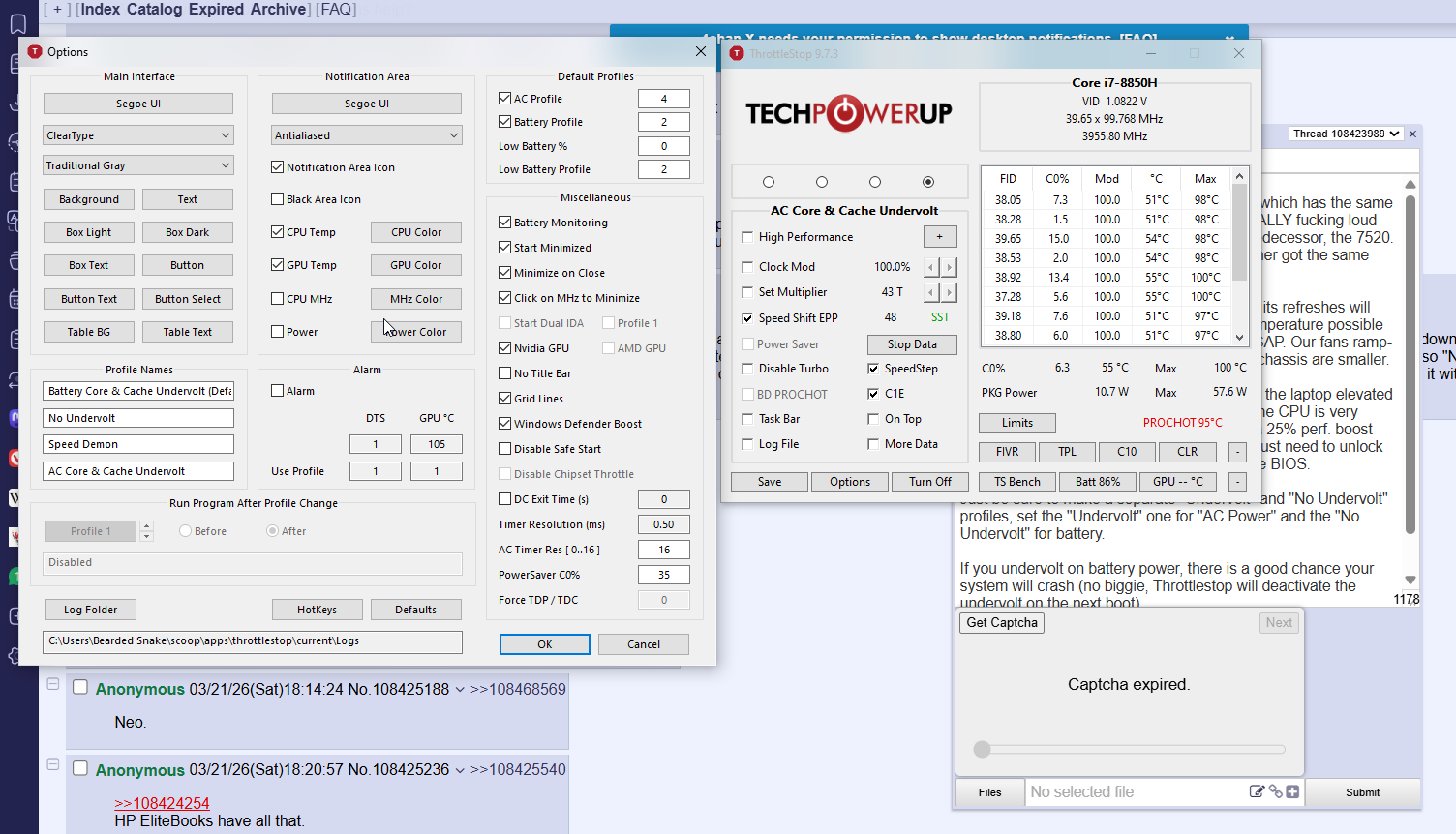
Task: Enable the No Title Bar option
Action: coord(504,373)
